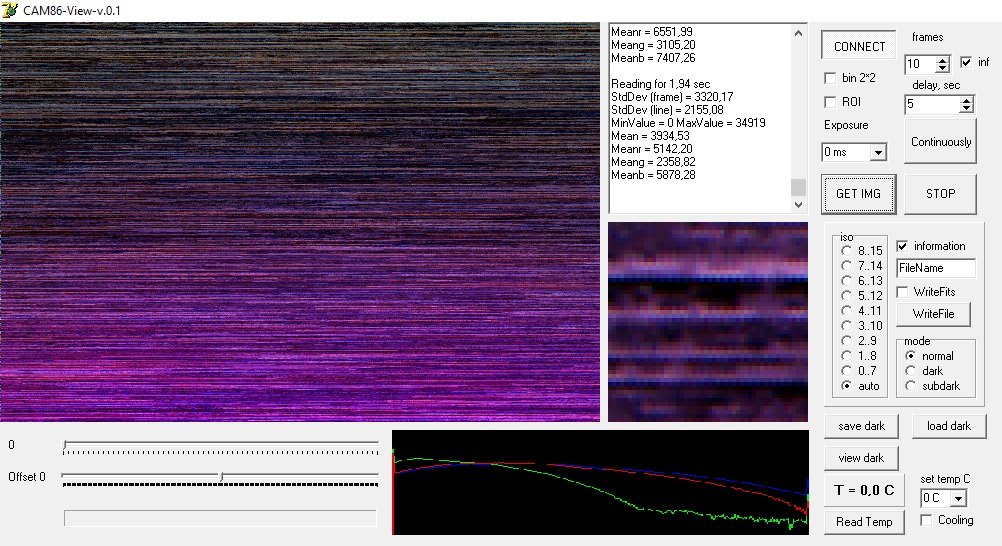The image size is (1002, 546).
Task: Click the log panel scrollbar thumb
Action: tap(798, 187)
